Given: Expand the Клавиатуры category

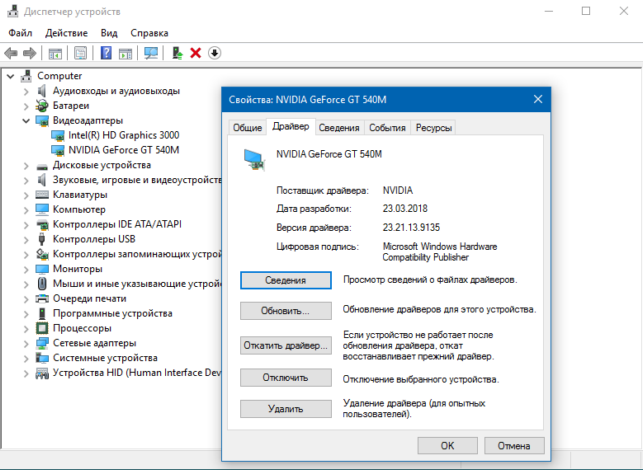Looking at the screenshot, I should (x=26, y=195).
